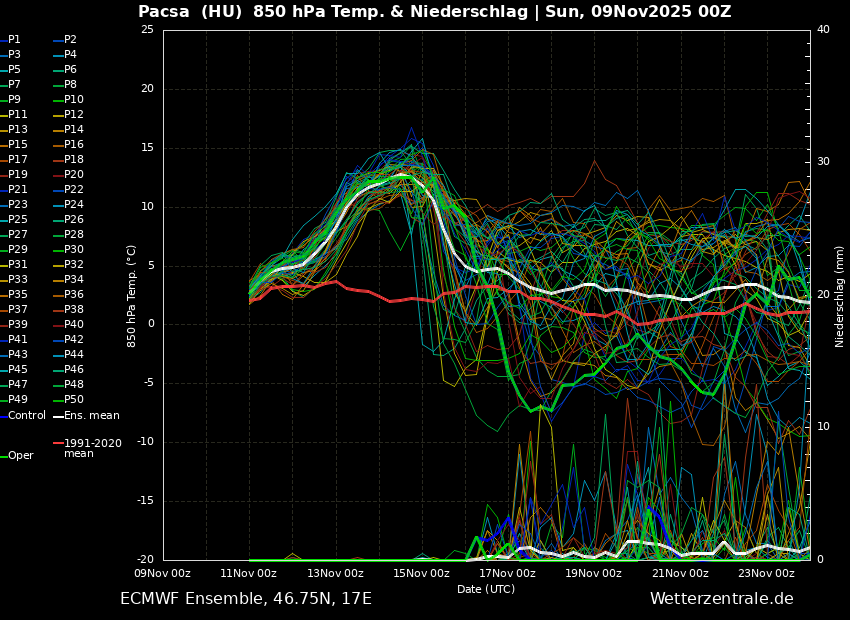Click the 40 tick on precipitation axis
The image size is (850, 620).
click(823, 30)
